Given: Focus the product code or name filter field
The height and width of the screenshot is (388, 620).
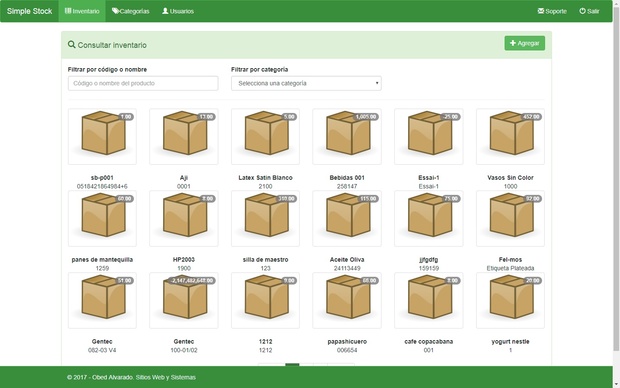Looking at the screenshot, I should 143,83.
